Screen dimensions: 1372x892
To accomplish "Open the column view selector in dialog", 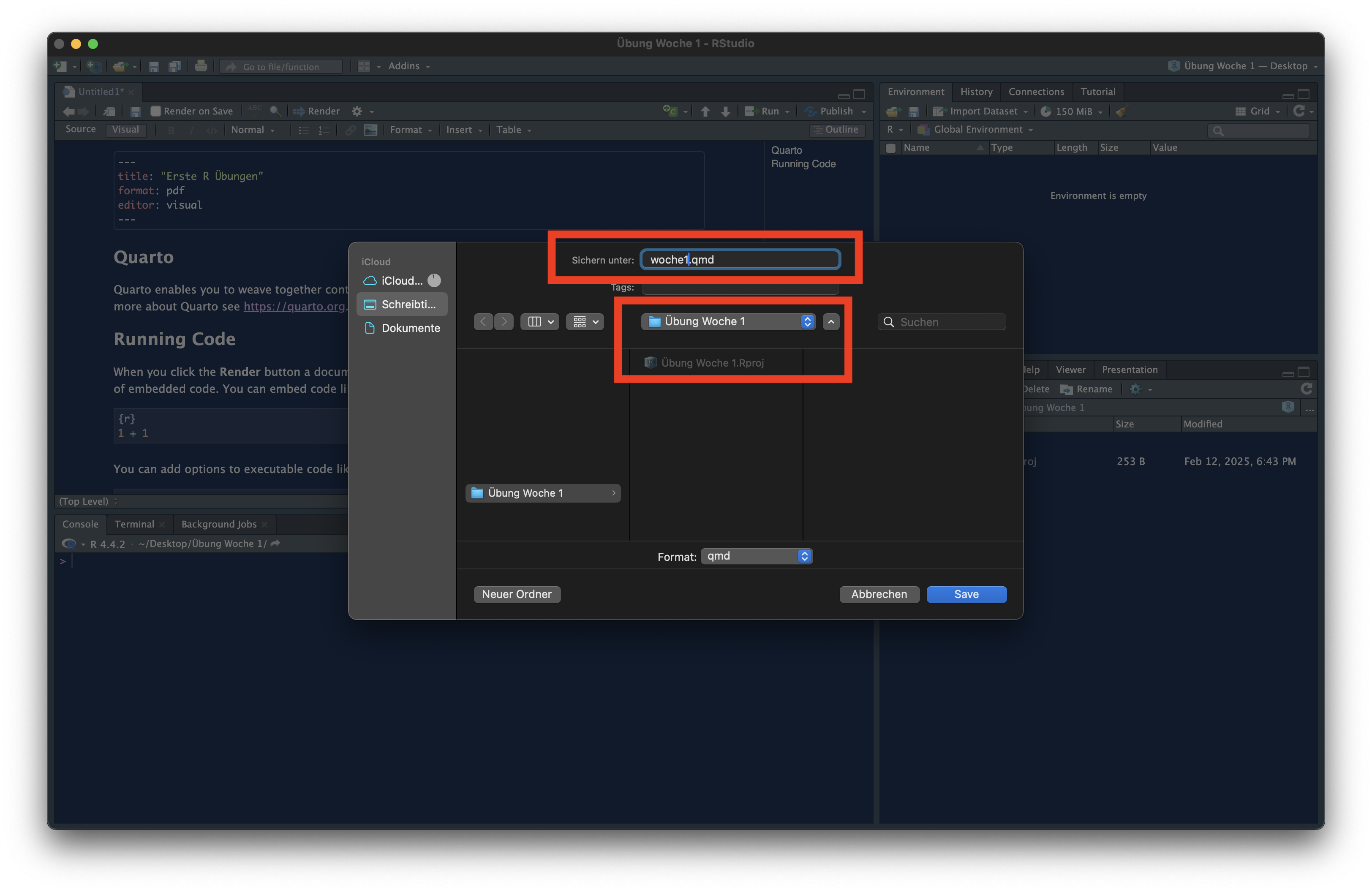I will click(x=539, y=321).
